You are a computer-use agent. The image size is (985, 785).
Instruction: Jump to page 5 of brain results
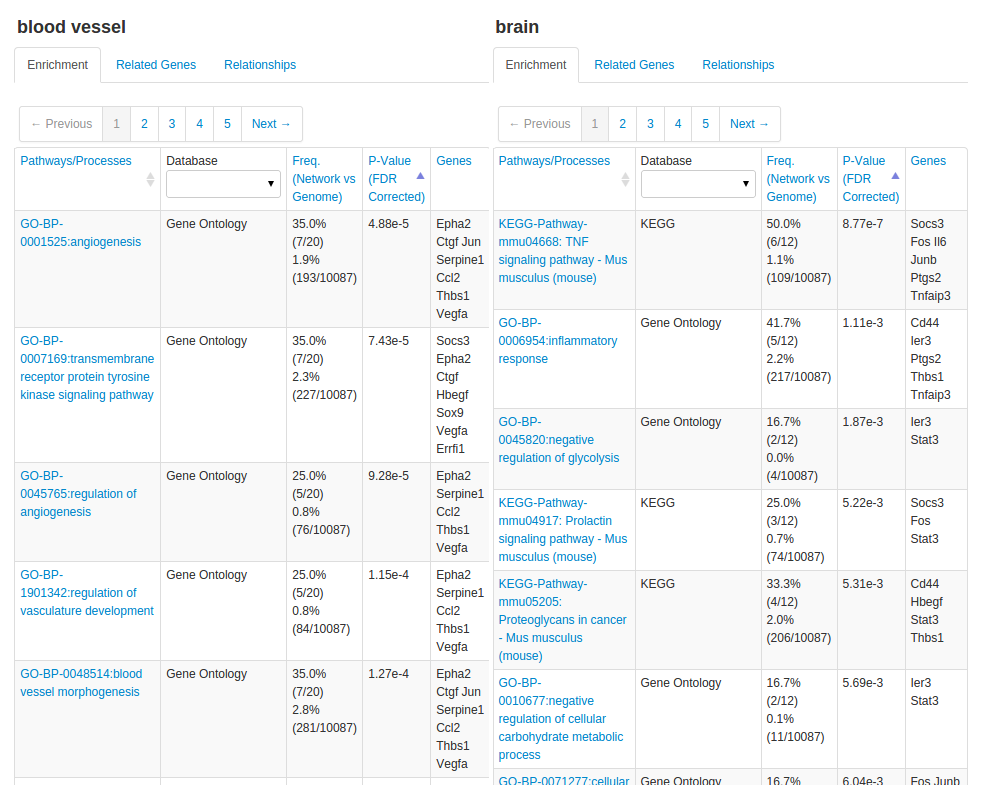coord(705,124)
